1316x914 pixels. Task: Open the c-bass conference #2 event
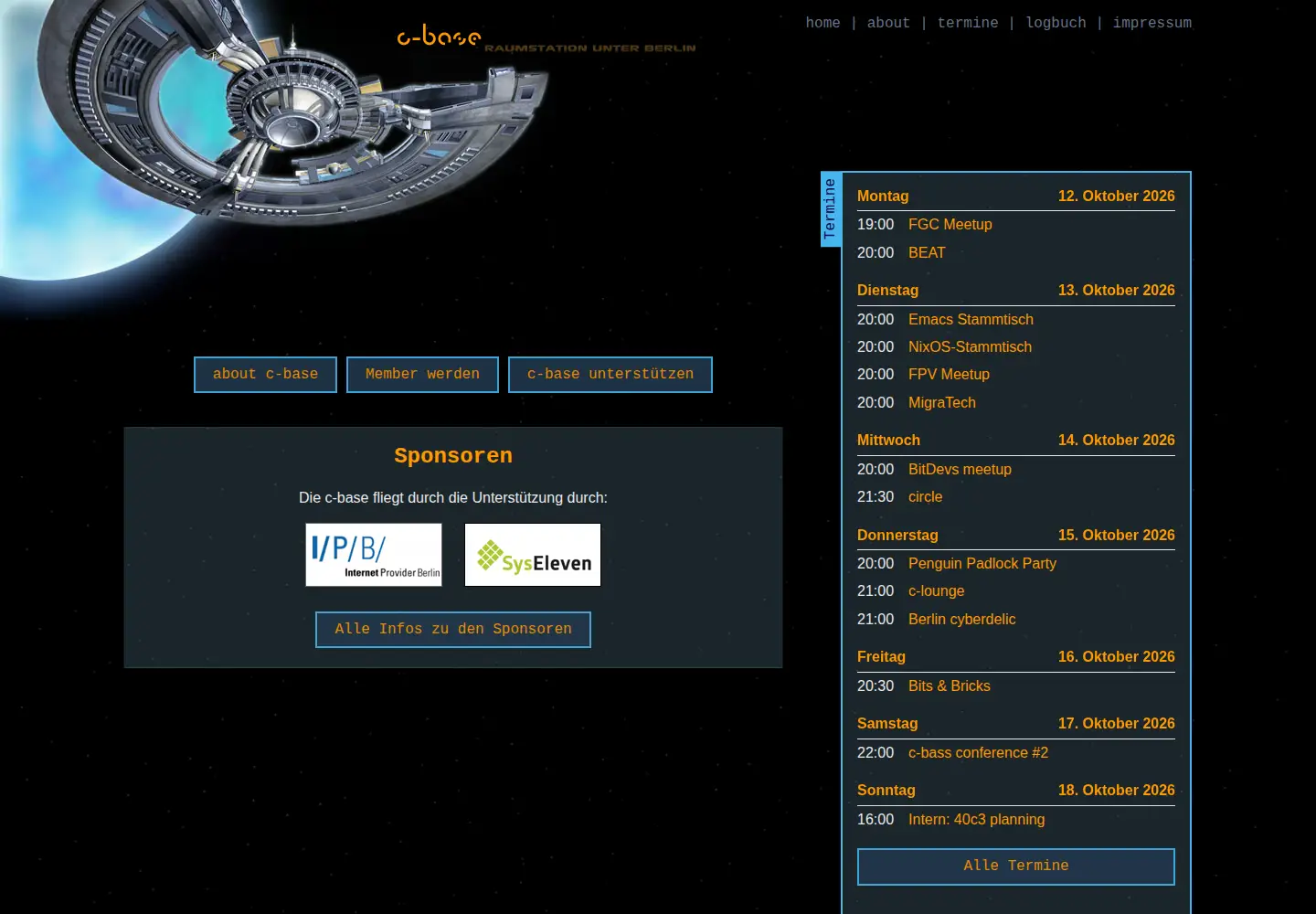click(978, 753)
